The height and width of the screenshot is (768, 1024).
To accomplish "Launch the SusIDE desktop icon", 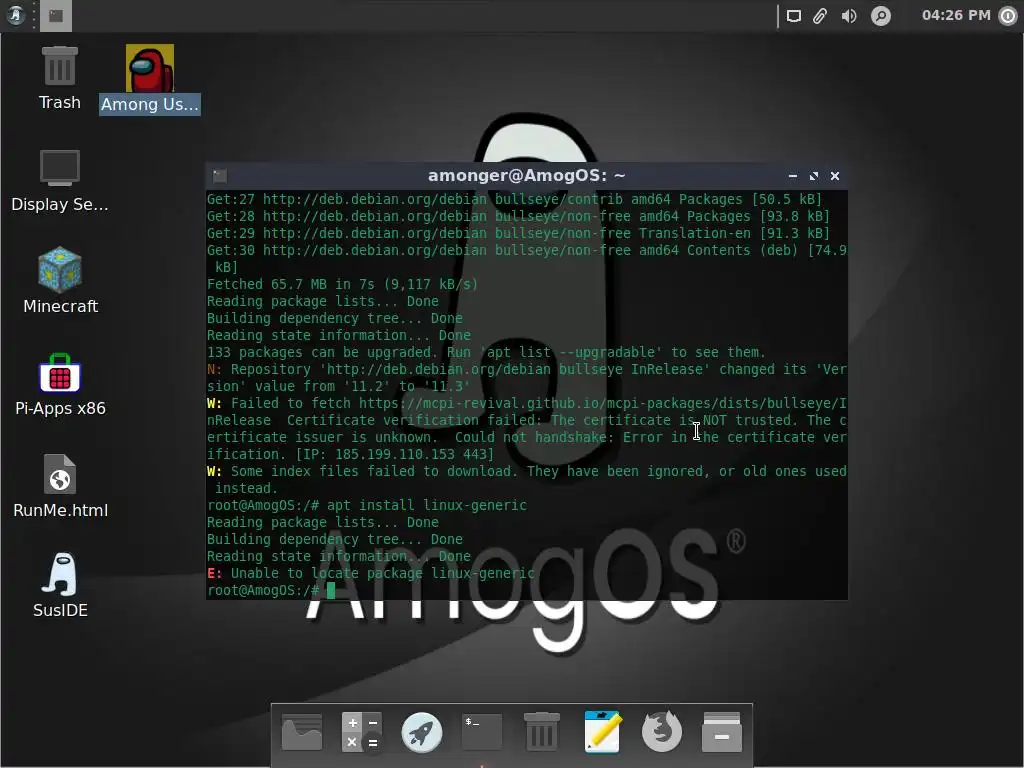I will click(60, 586).
